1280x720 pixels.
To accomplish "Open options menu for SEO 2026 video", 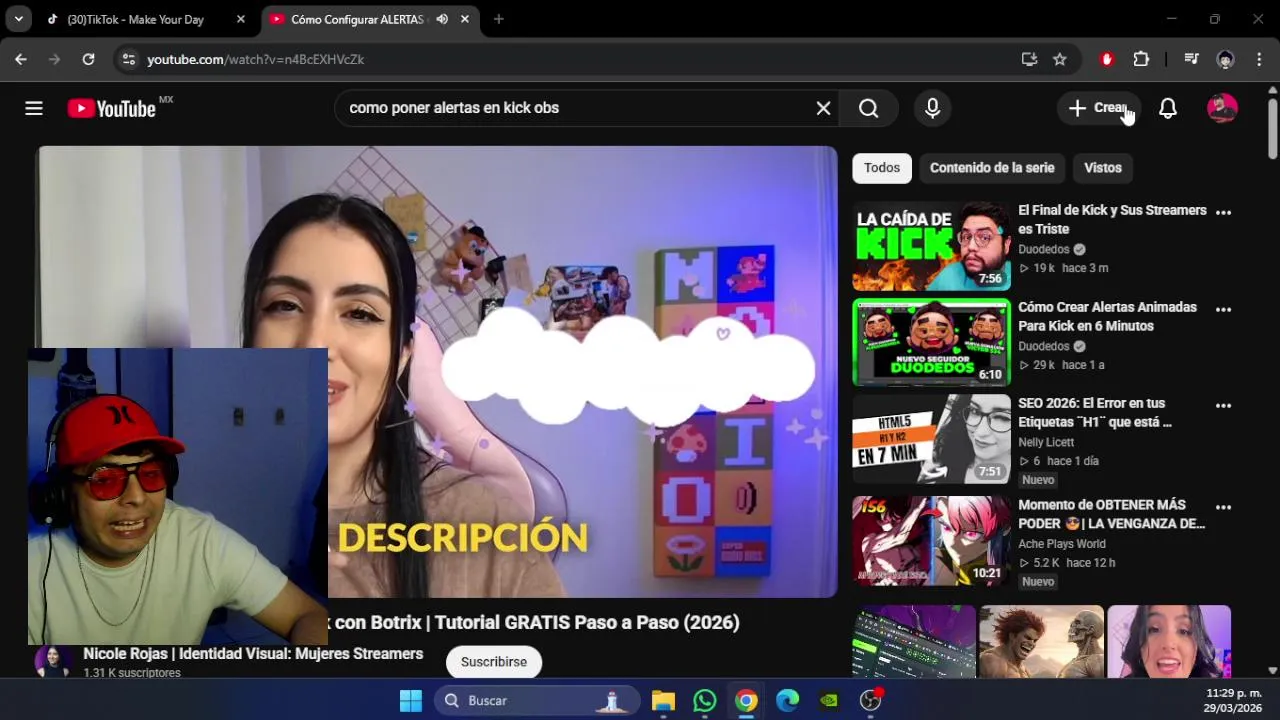I will click(1223, 406).
